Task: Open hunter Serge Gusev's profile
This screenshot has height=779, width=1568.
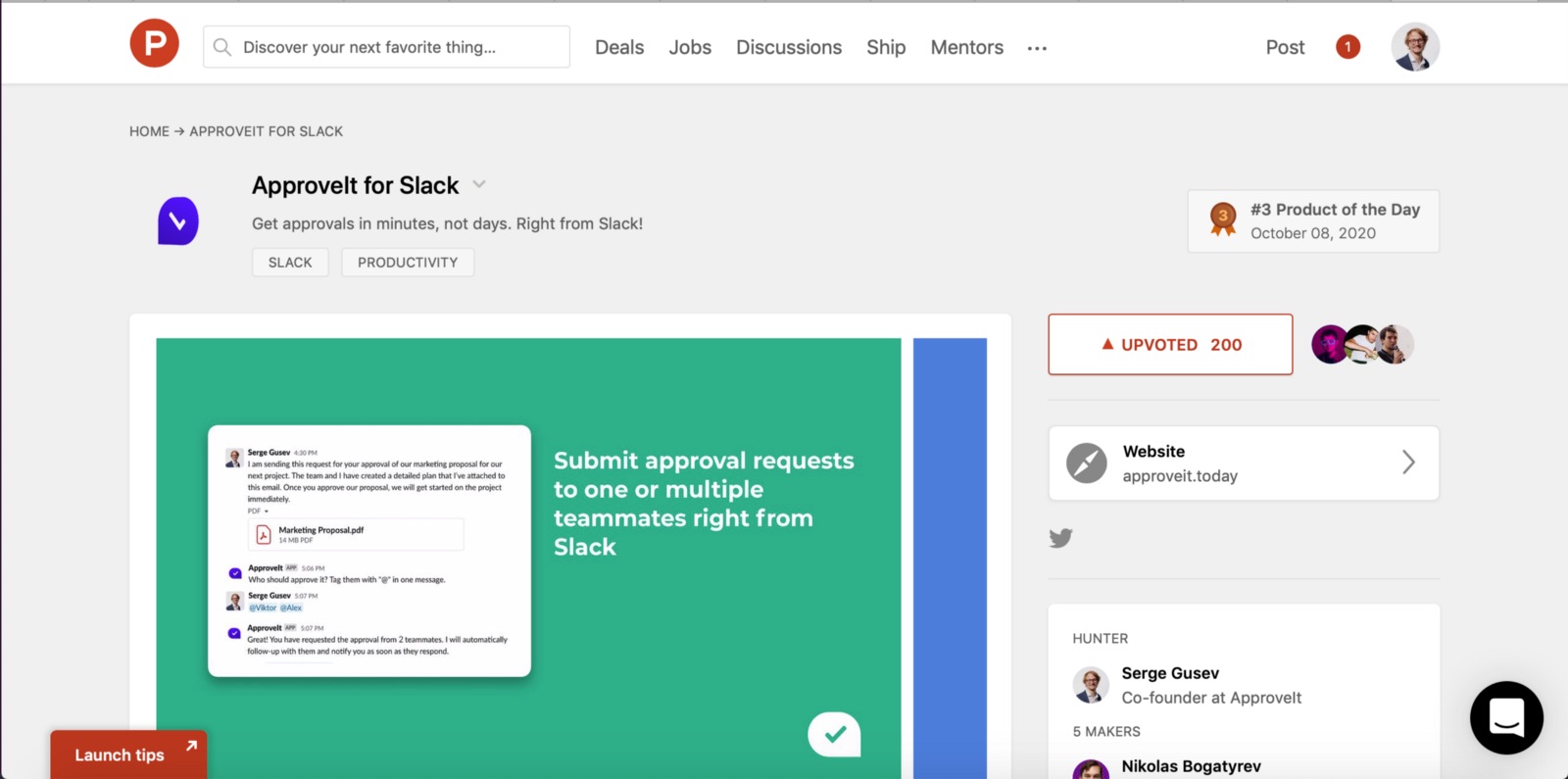Action: pos(1170,673)
